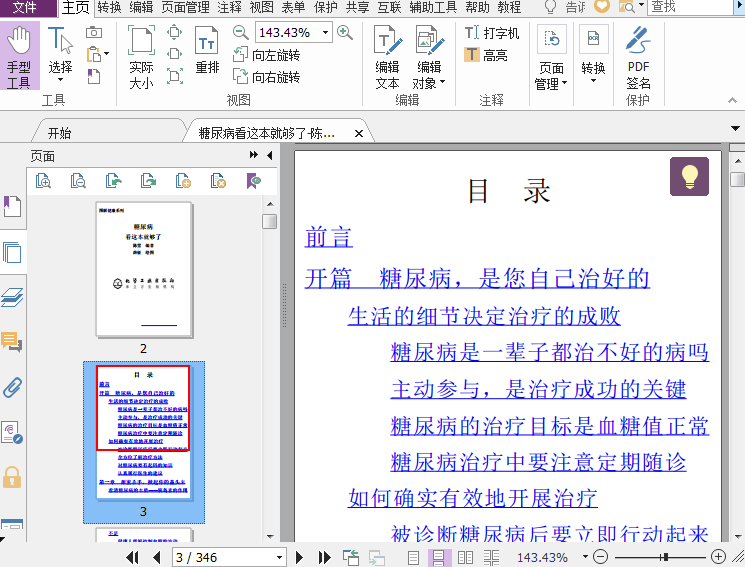745x567 pixels.
Task: Click zoom in plus on status bar
Action: tap(718, 557)
